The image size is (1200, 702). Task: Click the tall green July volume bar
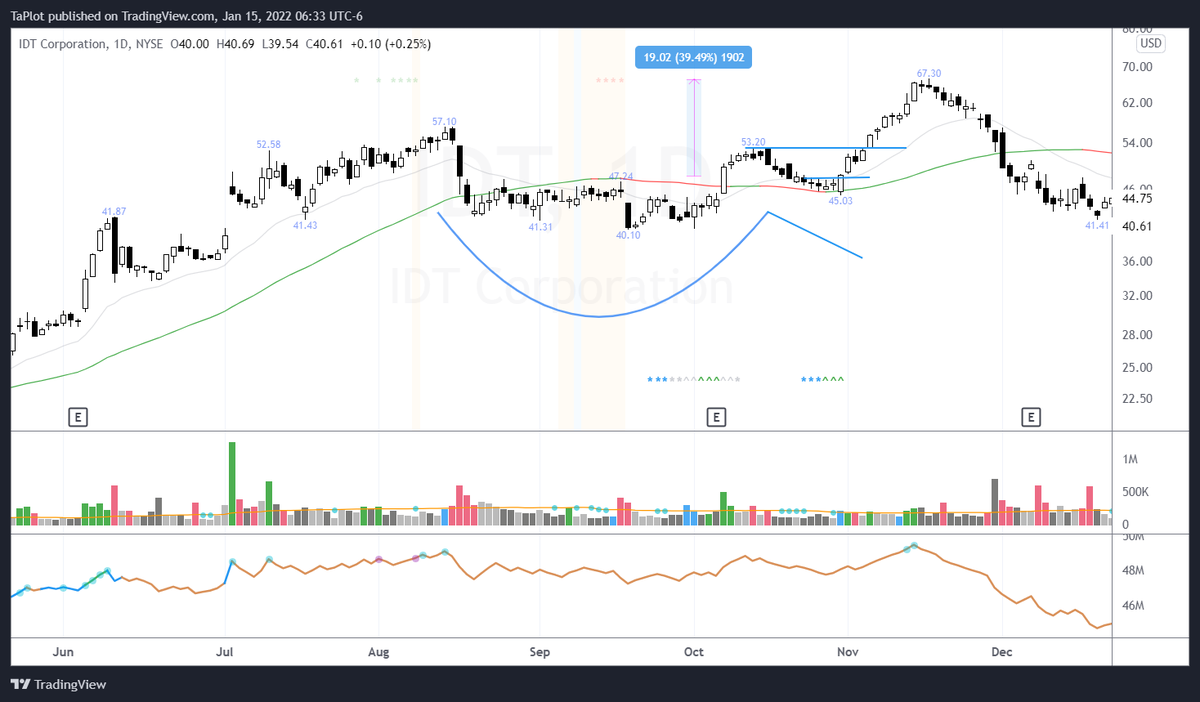(x=232, y=484)
